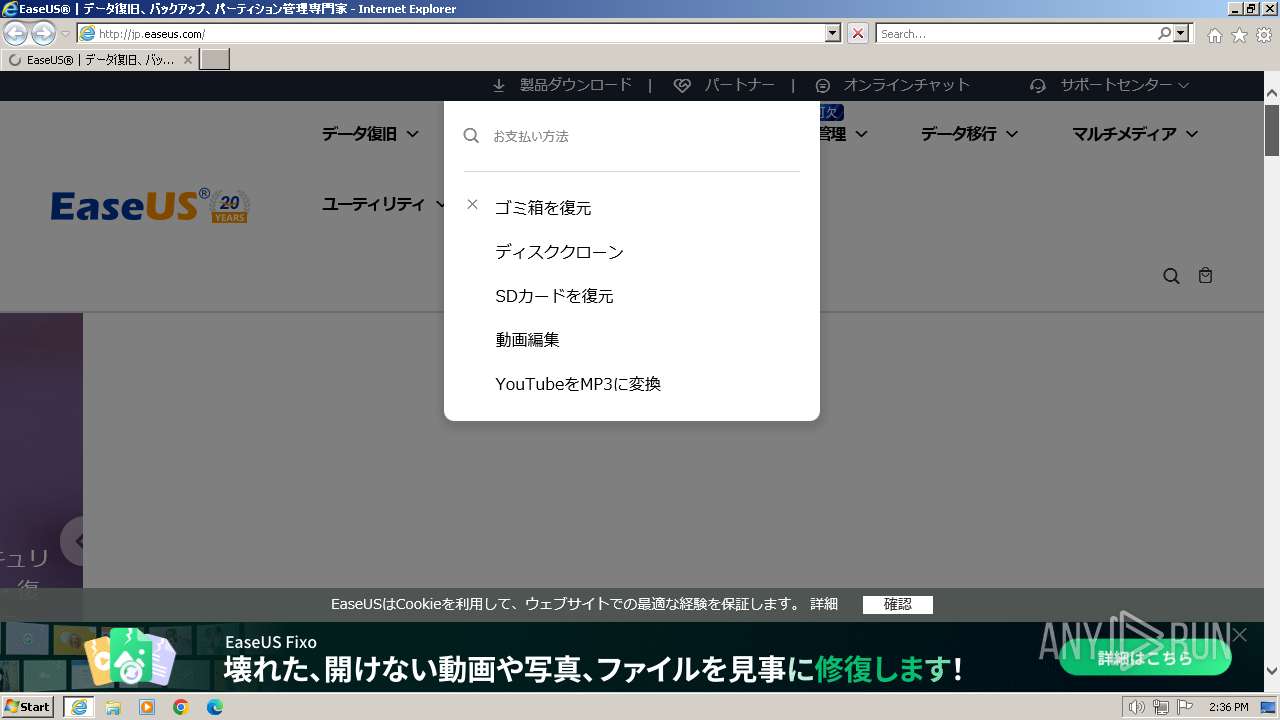
Task: Click the 詳細はこちら banner button
Action: (1145, 658)
